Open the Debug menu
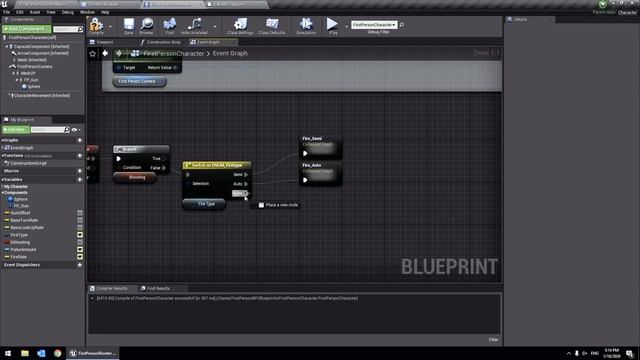This screenshot has width=640, height=360. pos(67,12)
